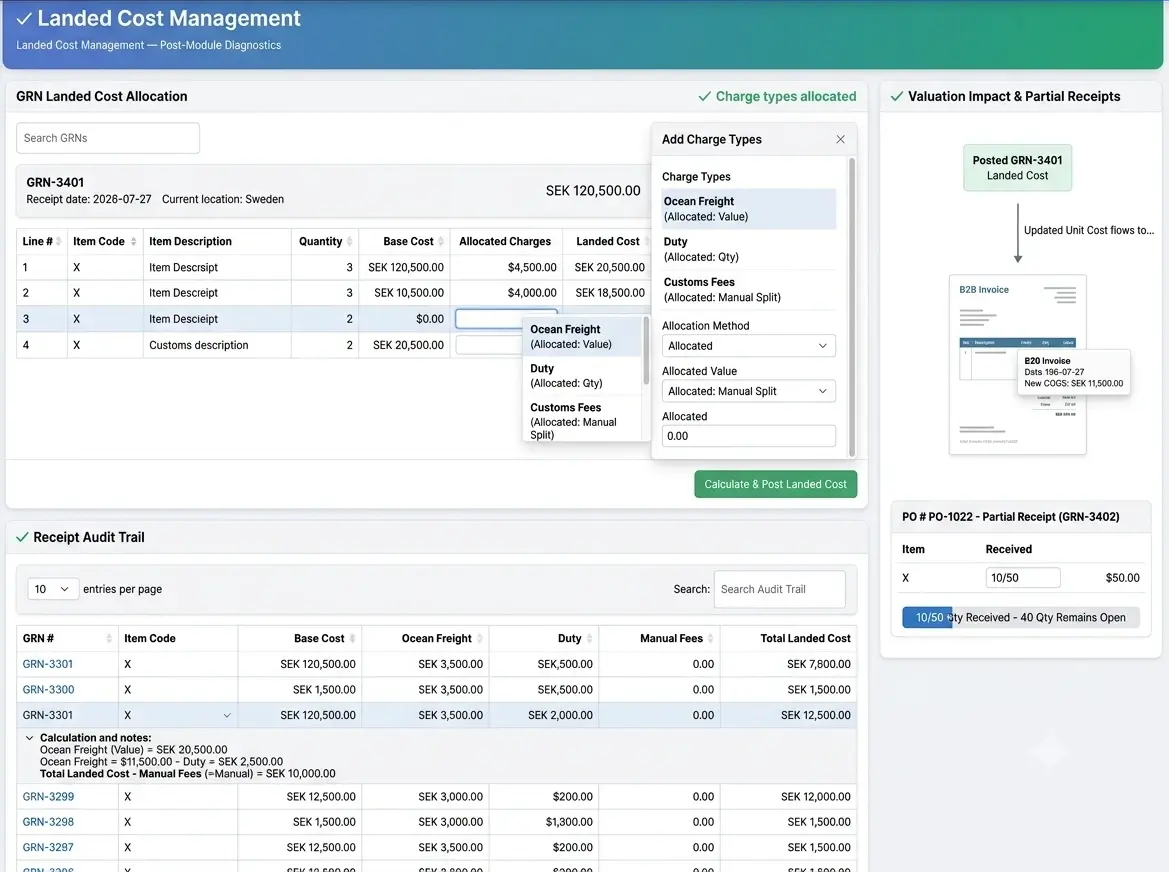The image size is (1169, 872).
Task: Click Total Landed Cost SEK 12,500.00 cell
Action: coord(816,715)
